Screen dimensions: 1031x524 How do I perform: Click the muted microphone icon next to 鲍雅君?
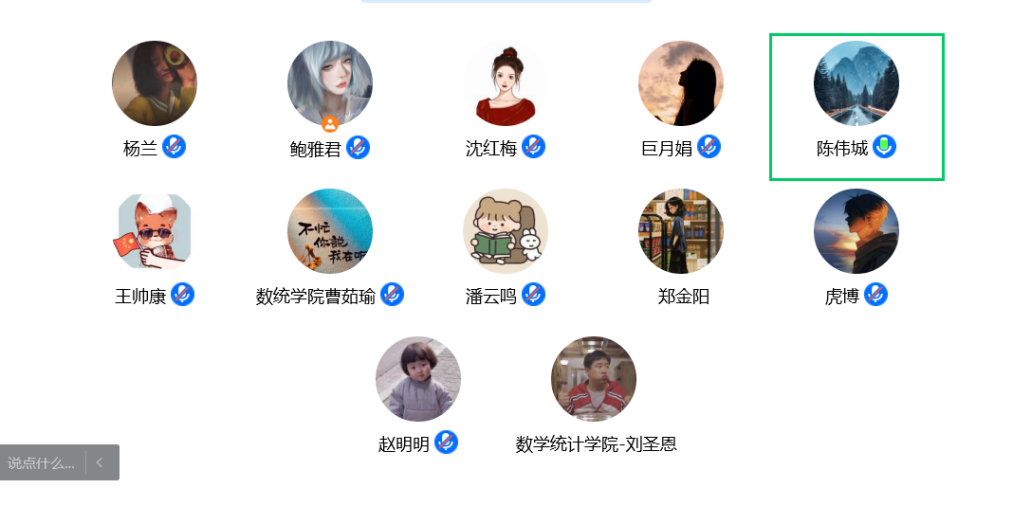(358, 147)
